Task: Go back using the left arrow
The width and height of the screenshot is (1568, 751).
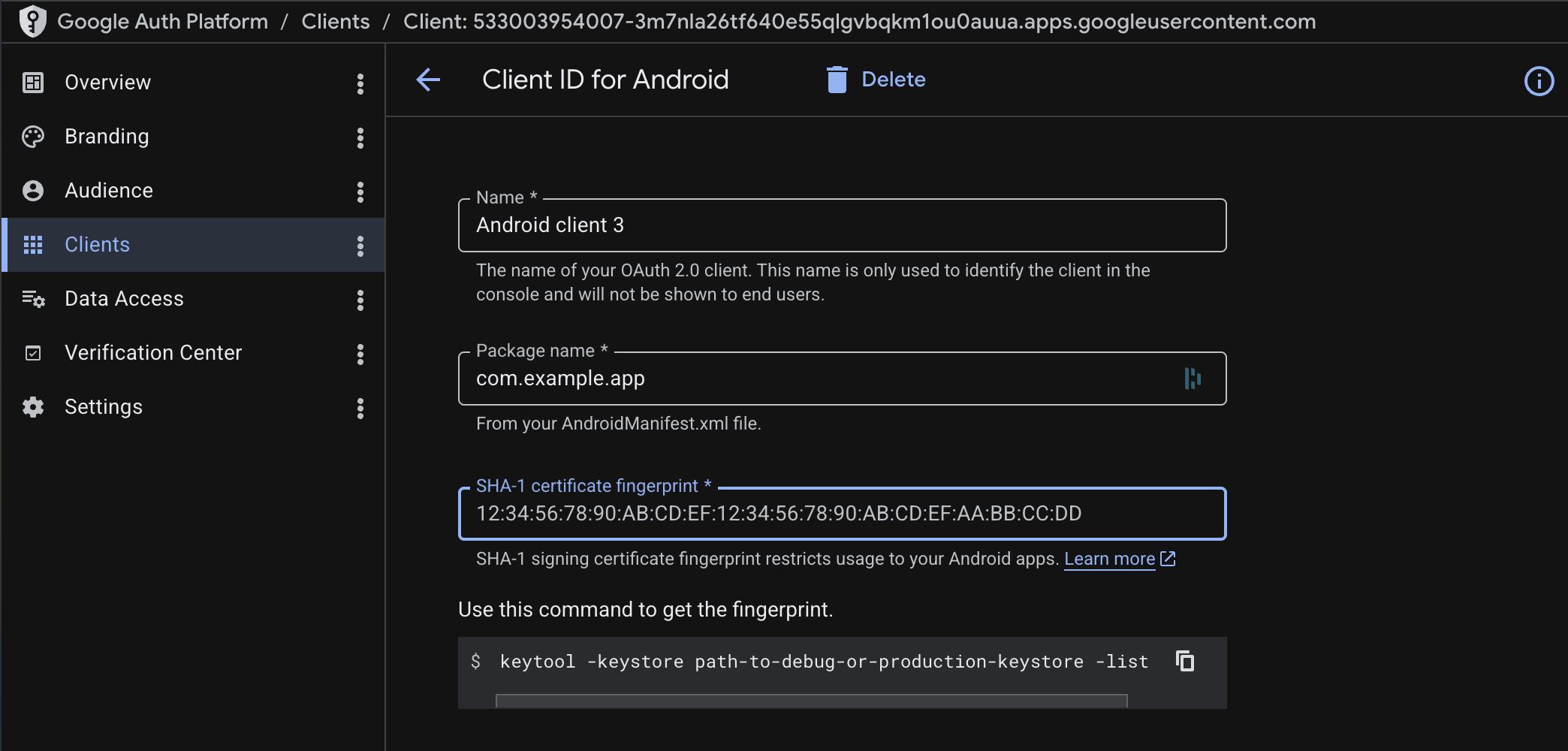Action: coord(428,80)
